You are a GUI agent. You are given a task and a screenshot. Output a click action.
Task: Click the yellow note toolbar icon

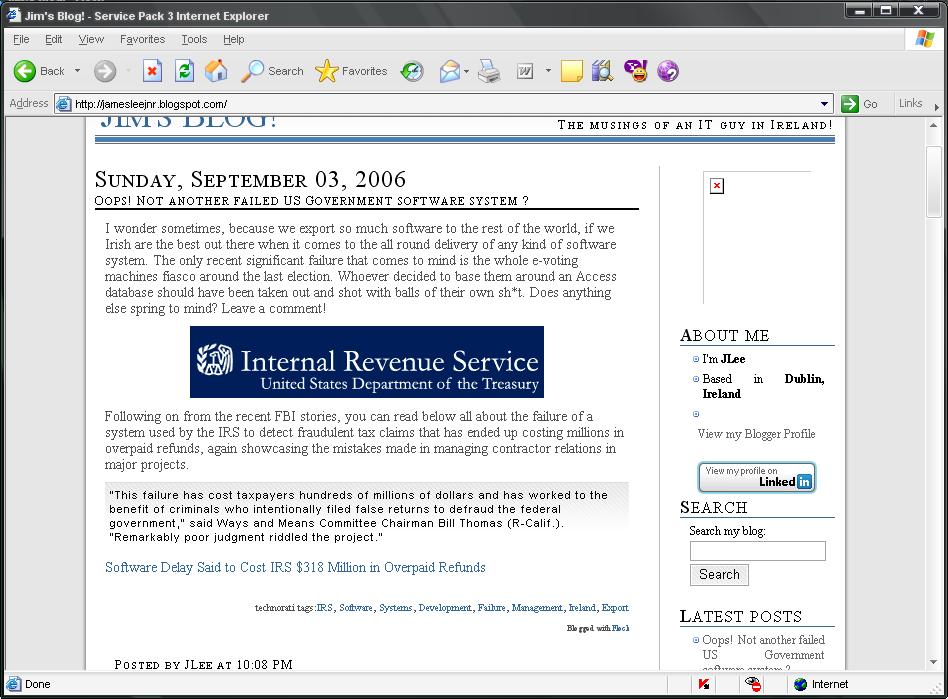571,71
